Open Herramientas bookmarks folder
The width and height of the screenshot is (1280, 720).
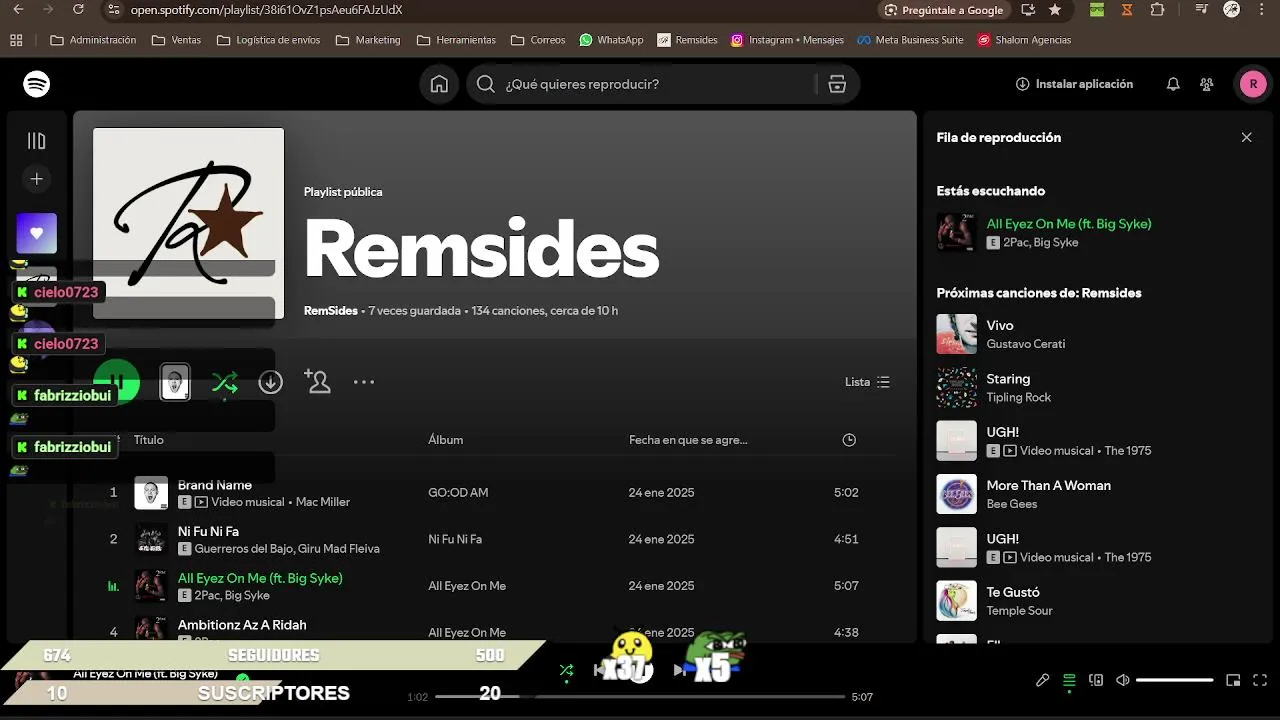click(456, 40)
